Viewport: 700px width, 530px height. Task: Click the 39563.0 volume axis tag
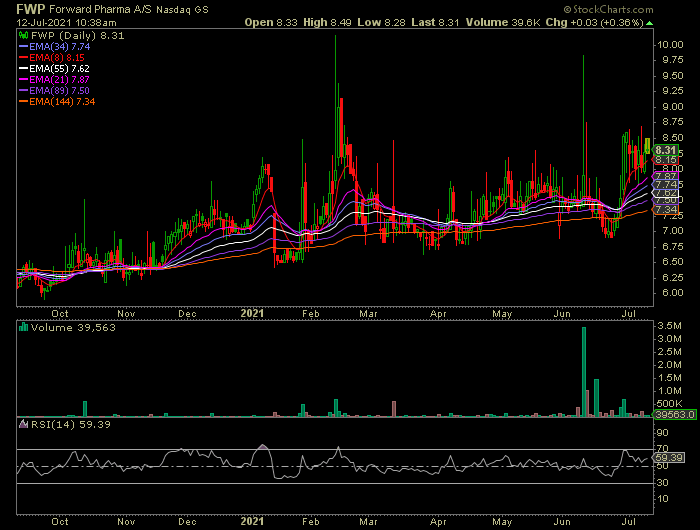675,414
